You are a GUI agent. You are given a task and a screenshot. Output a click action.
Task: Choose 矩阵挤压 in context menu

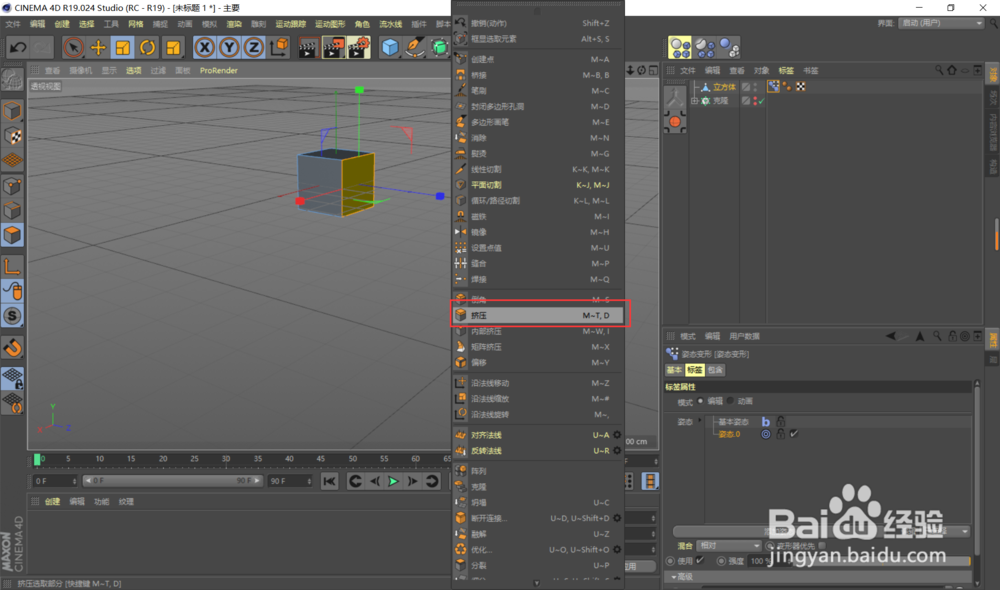(x=538, y=347)
